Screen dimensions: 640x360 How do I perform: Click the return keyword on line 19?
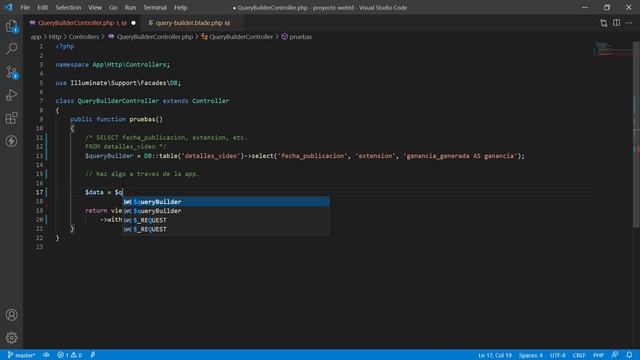[96, 211]
